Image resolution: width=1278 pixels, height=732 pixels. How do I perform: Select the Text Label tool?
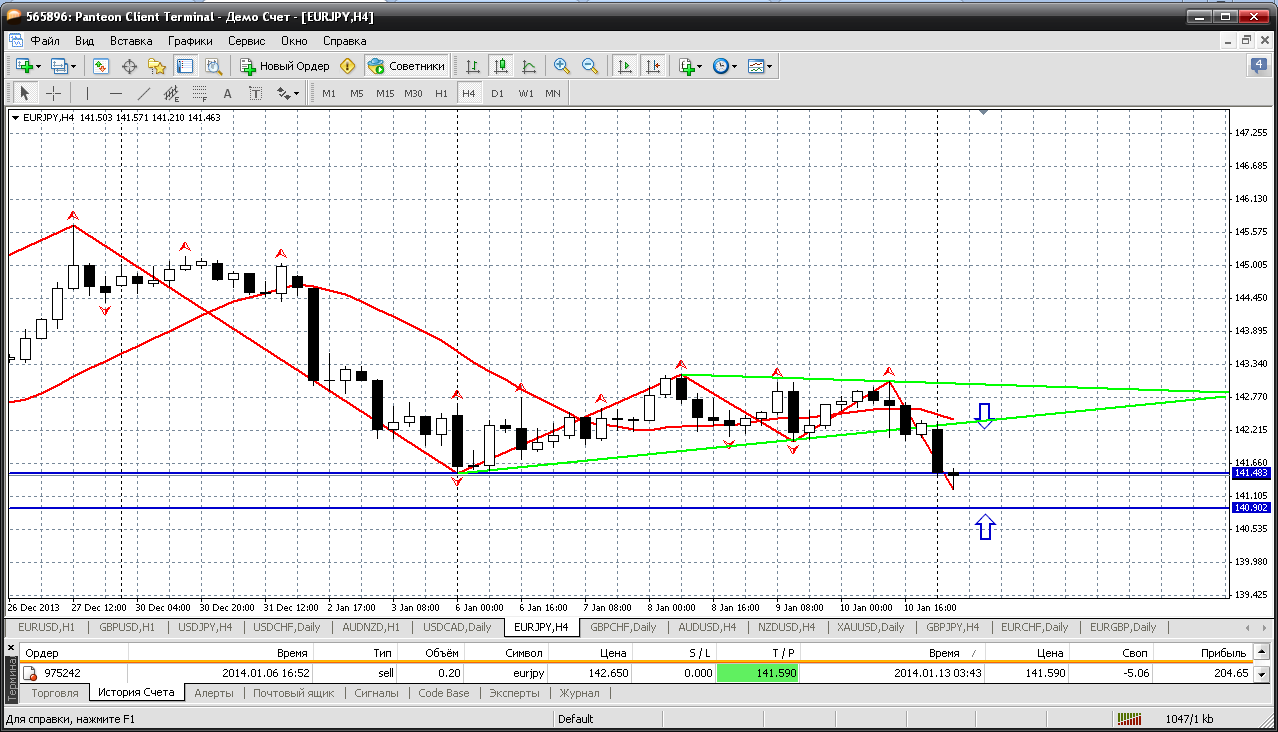[x=255, y=93]
